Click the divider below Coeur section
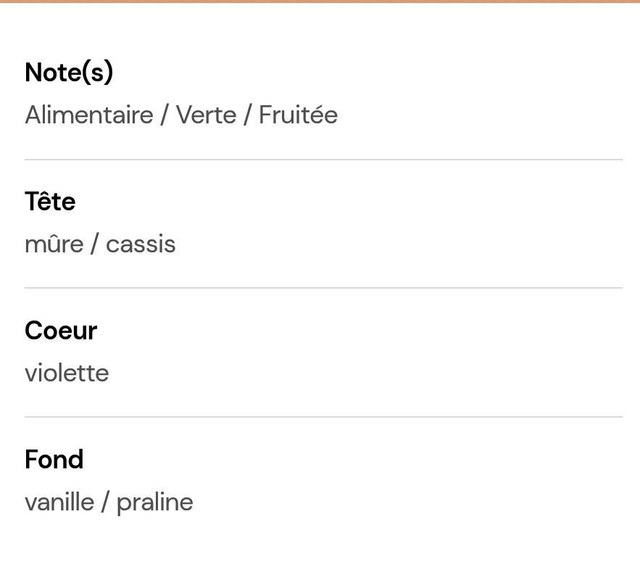Viewport: 640px width, 570px height. 323,417
